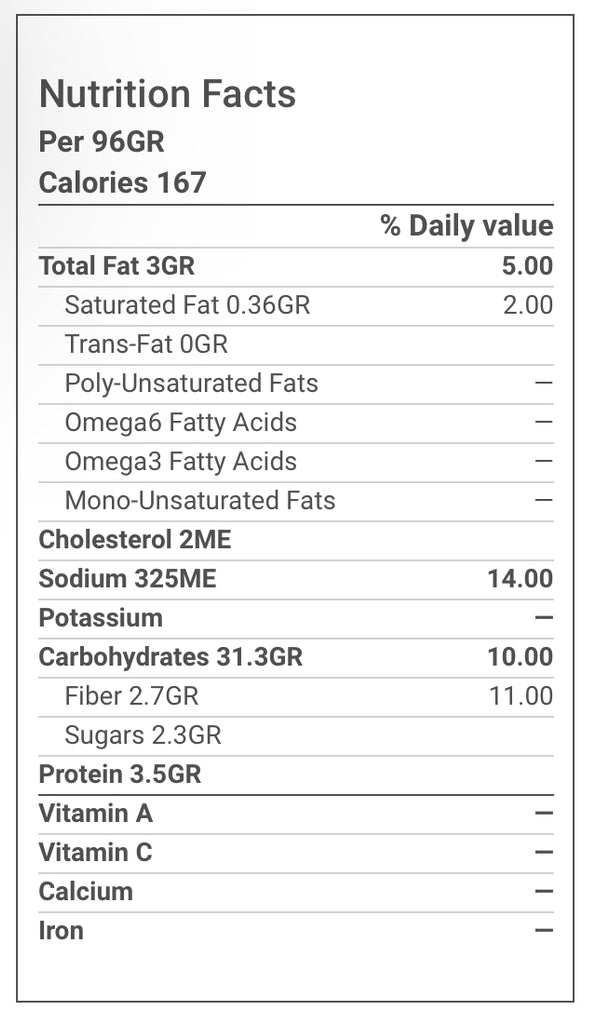Select the Potassium row
The height and width of the screenshot is (1024, 597).
(296, 618)
